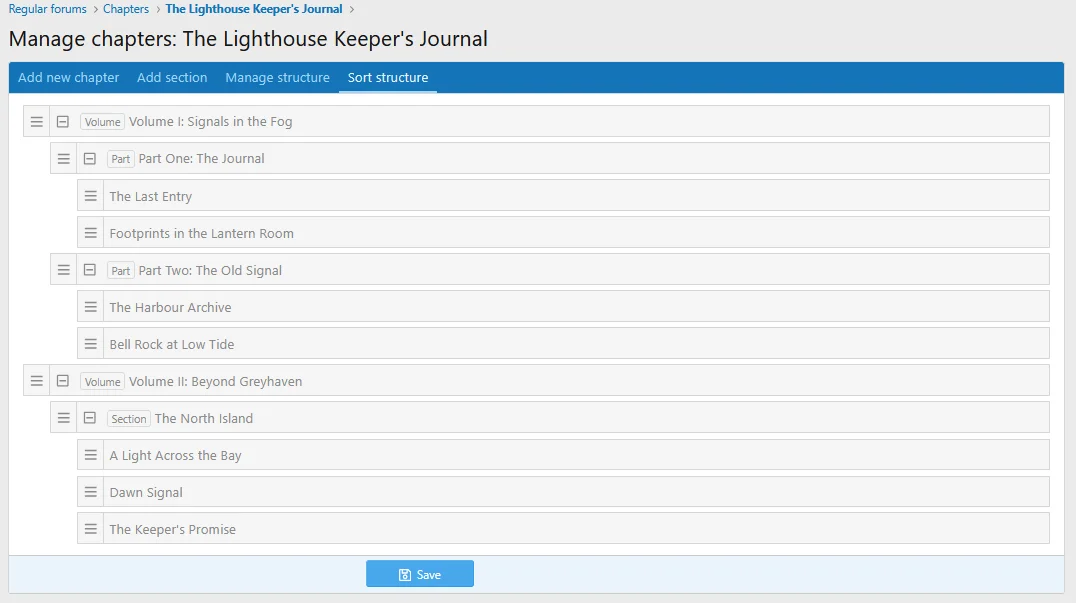Grab drag handle for The North Island section
Screen dimensions: 1076x603
tap(63, 418)
